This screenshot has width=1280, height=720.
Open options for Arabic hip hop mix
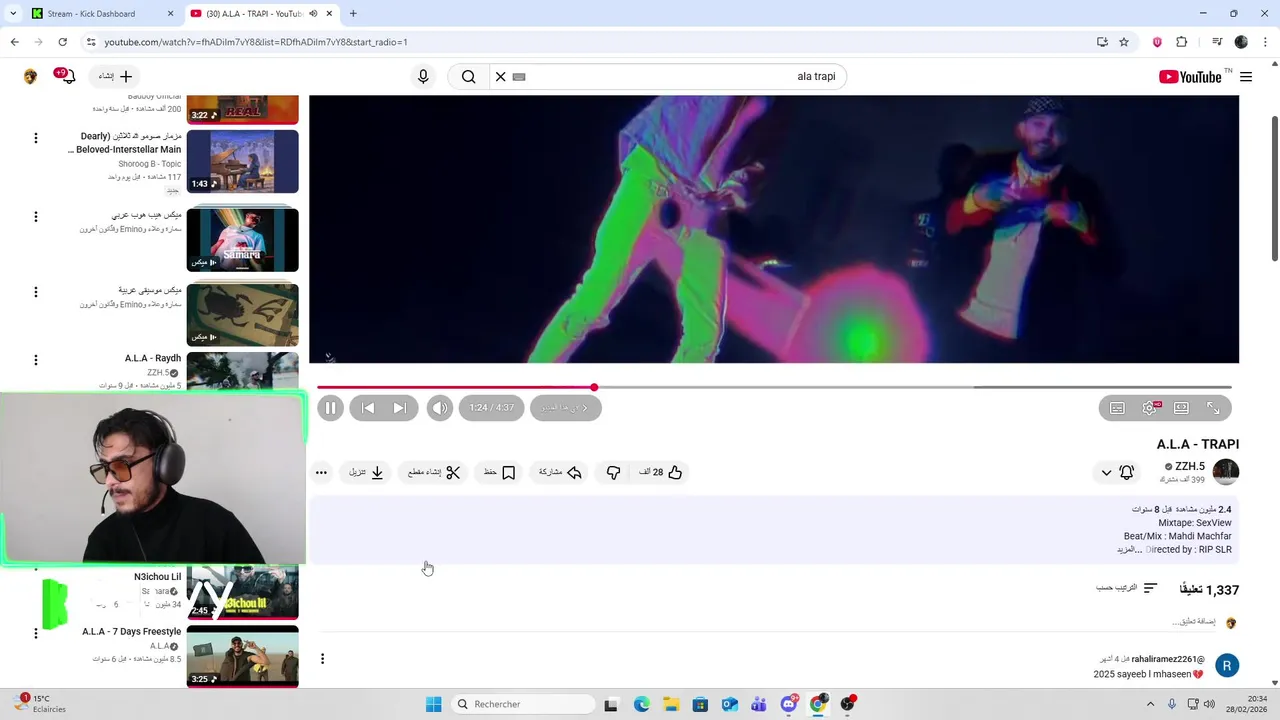[x=35, y=216]
